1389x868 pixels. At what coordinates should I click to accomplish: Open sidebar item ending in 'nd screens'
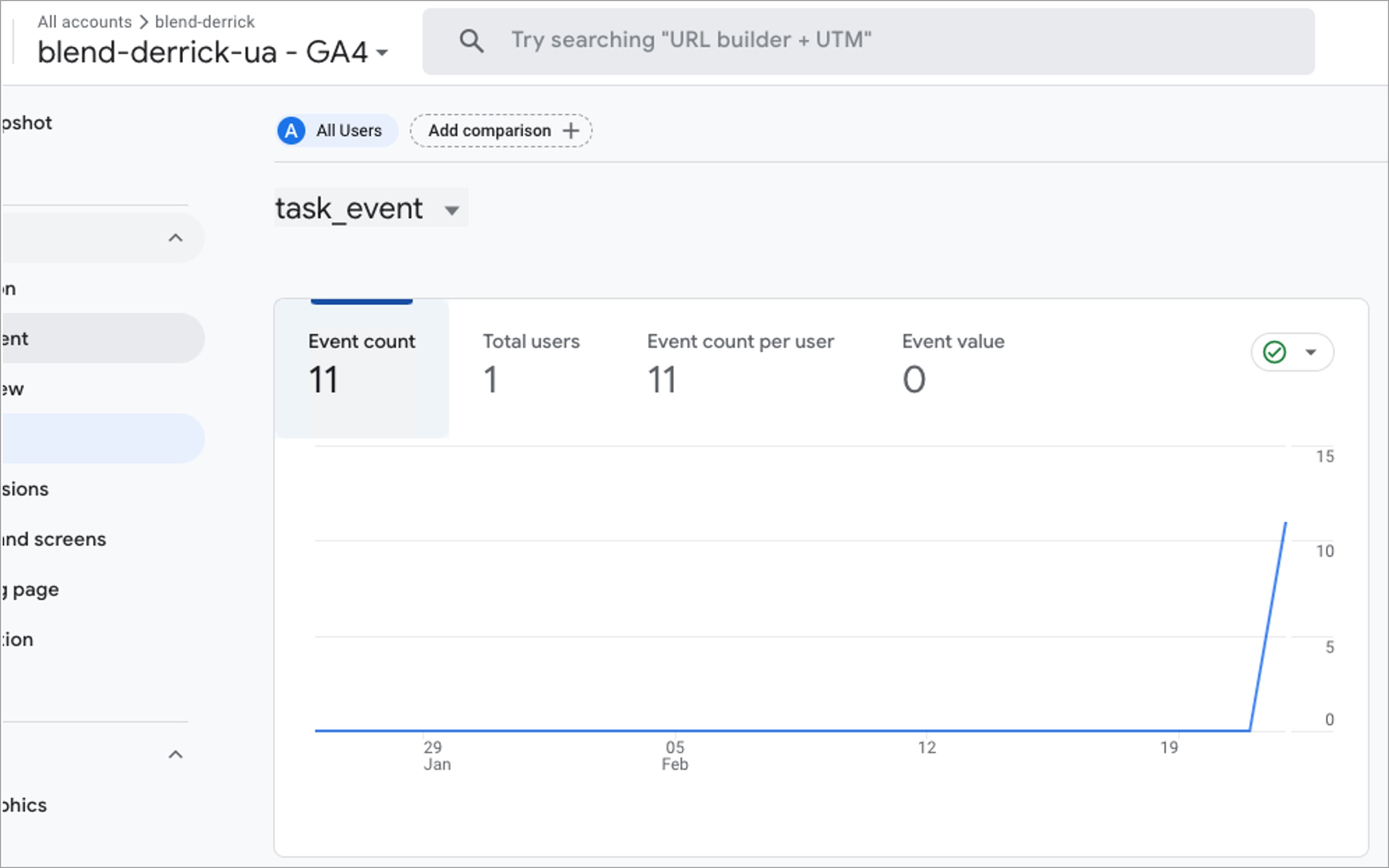coord(54,539)
